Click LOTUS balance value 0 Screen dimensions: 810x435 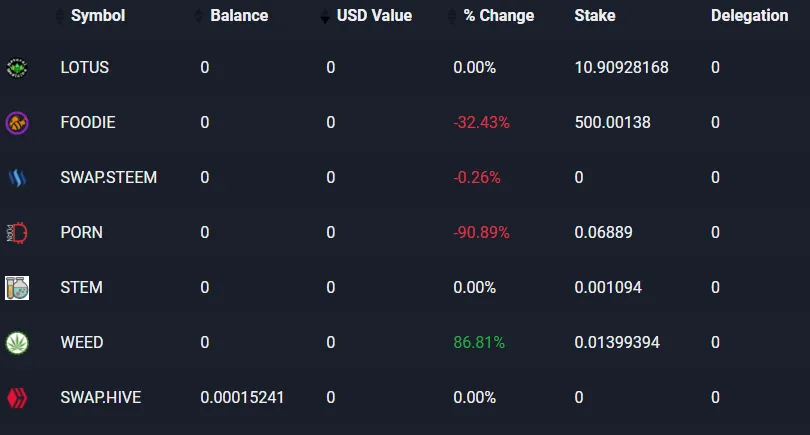(x=205, y=68)
